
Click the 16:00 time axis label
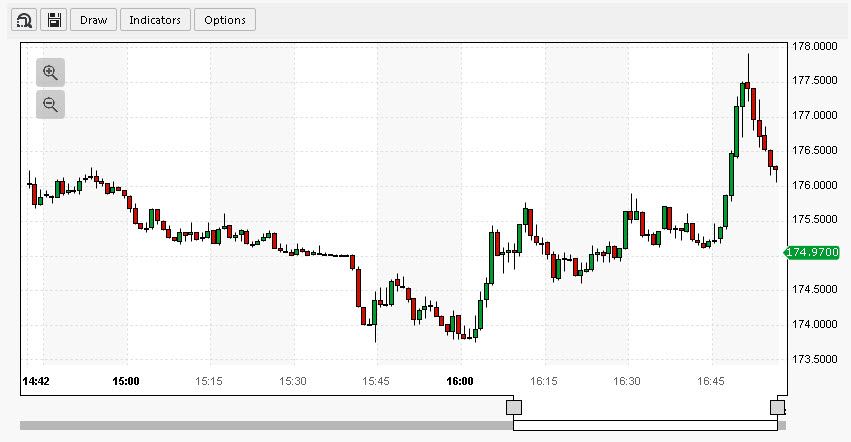coord(460,381)
